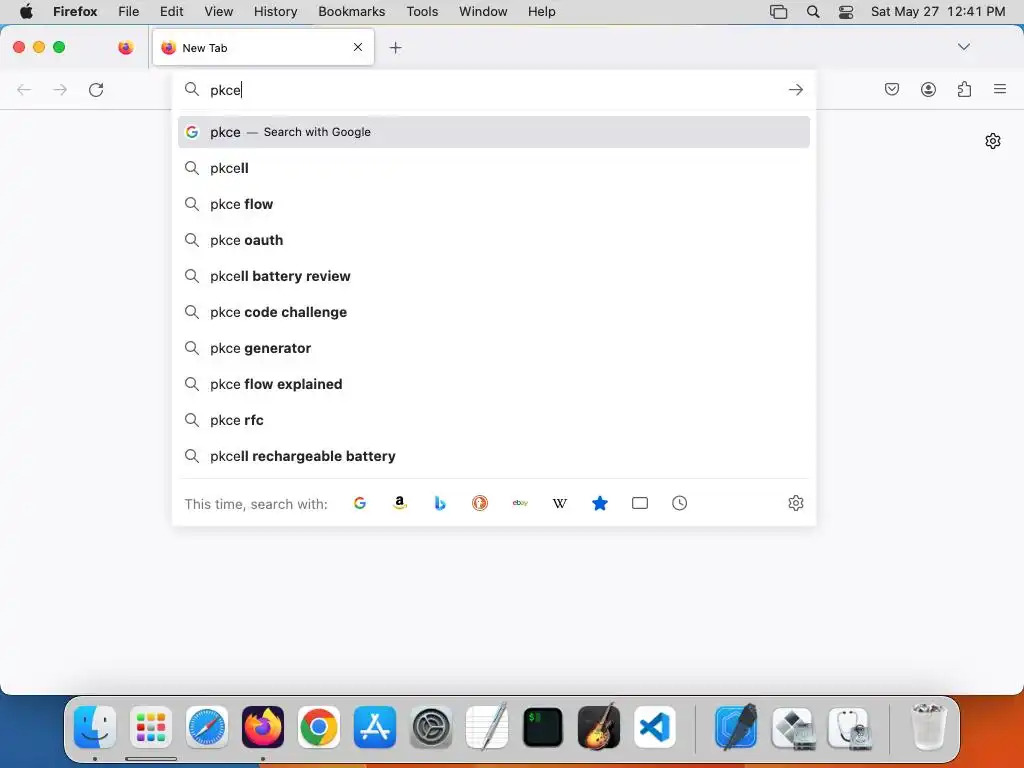
Task: Open Launchpad from the Dock
Action: click(x=151, y=727)
